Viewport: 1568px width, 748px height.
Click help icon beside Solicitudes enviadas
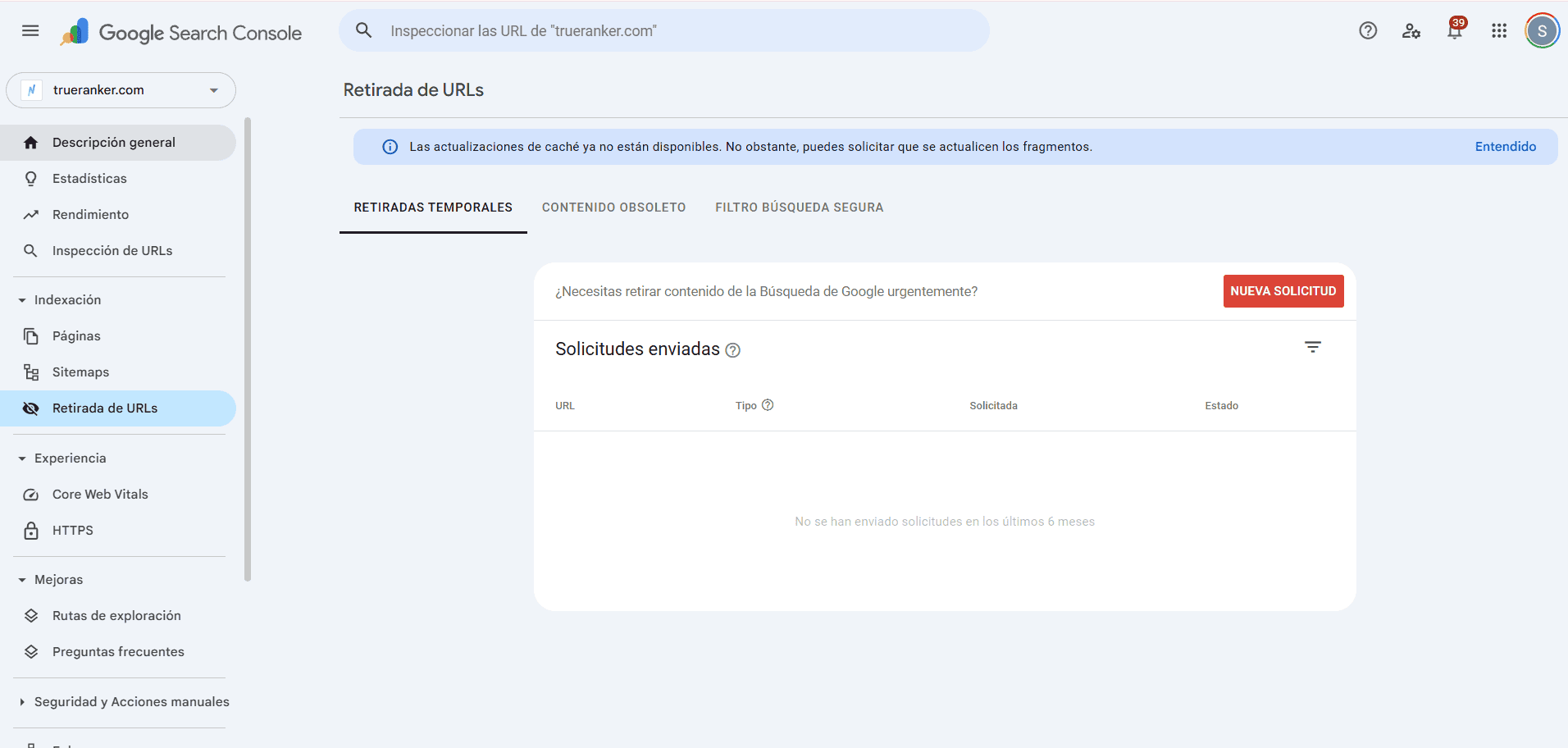click(733, 350)
